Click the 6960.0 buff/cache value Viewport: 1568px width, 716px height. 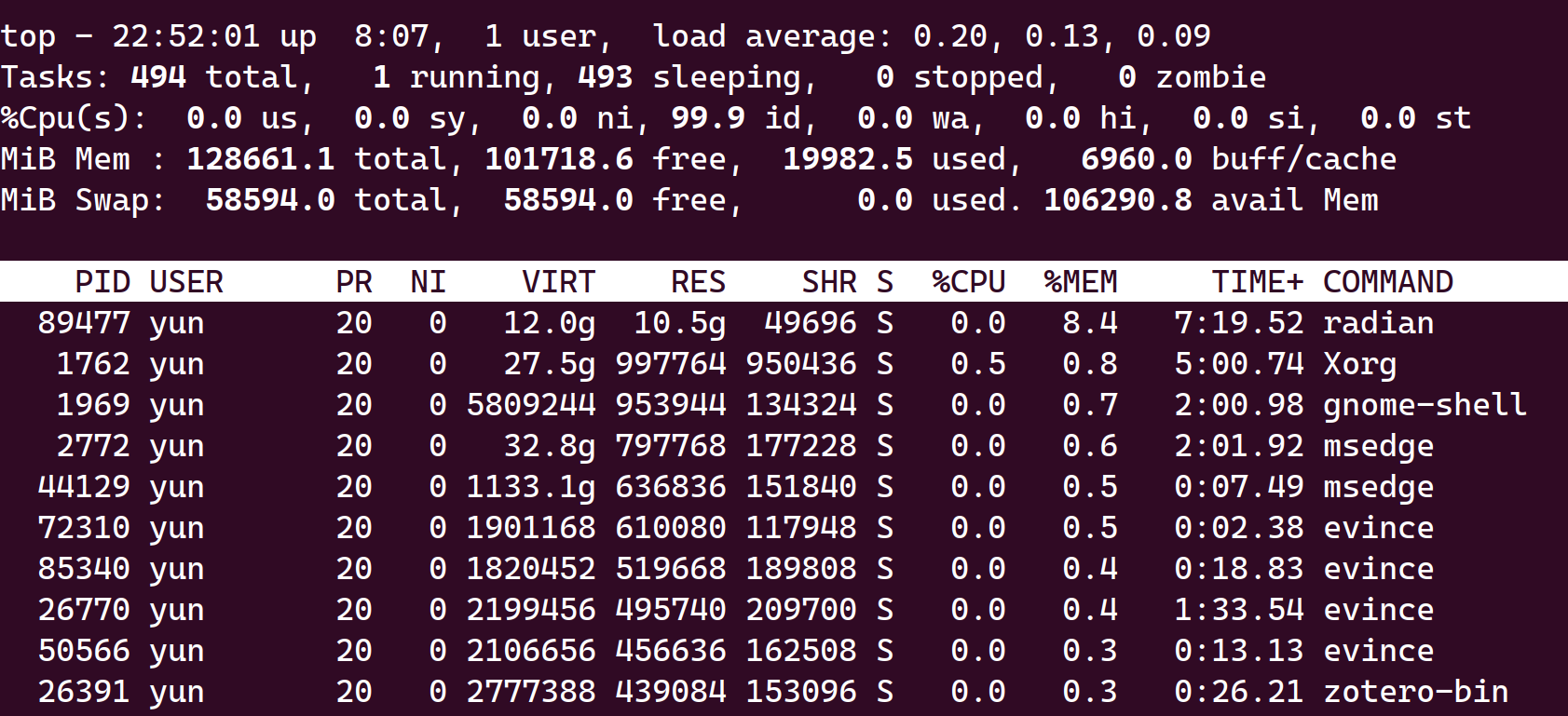[1137, 159]
